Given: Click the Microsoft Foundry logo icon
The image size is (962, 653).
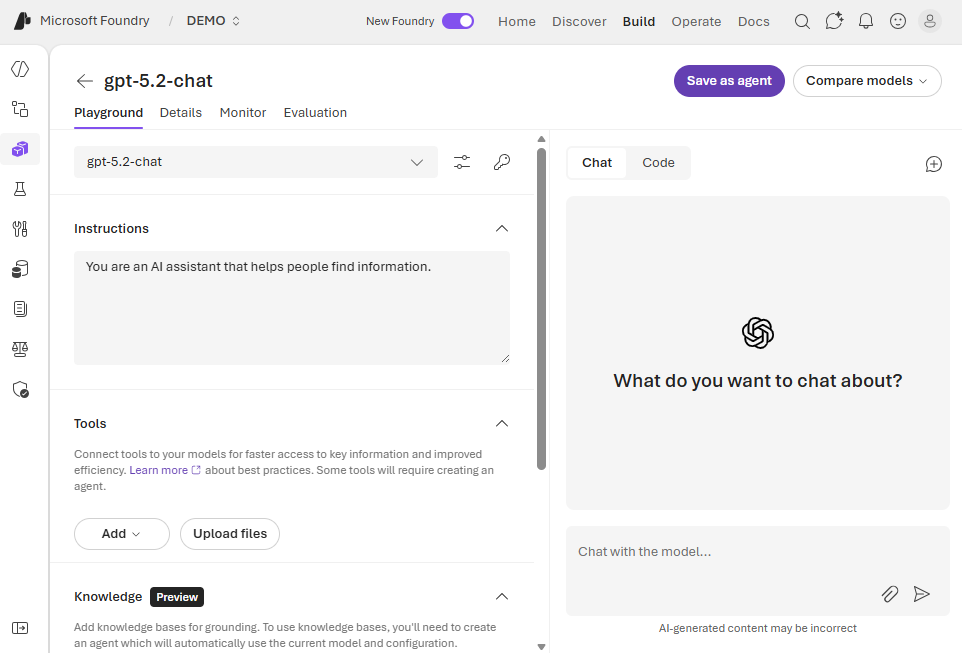Looking at the screenshot, I should click(x=22, y=21).
